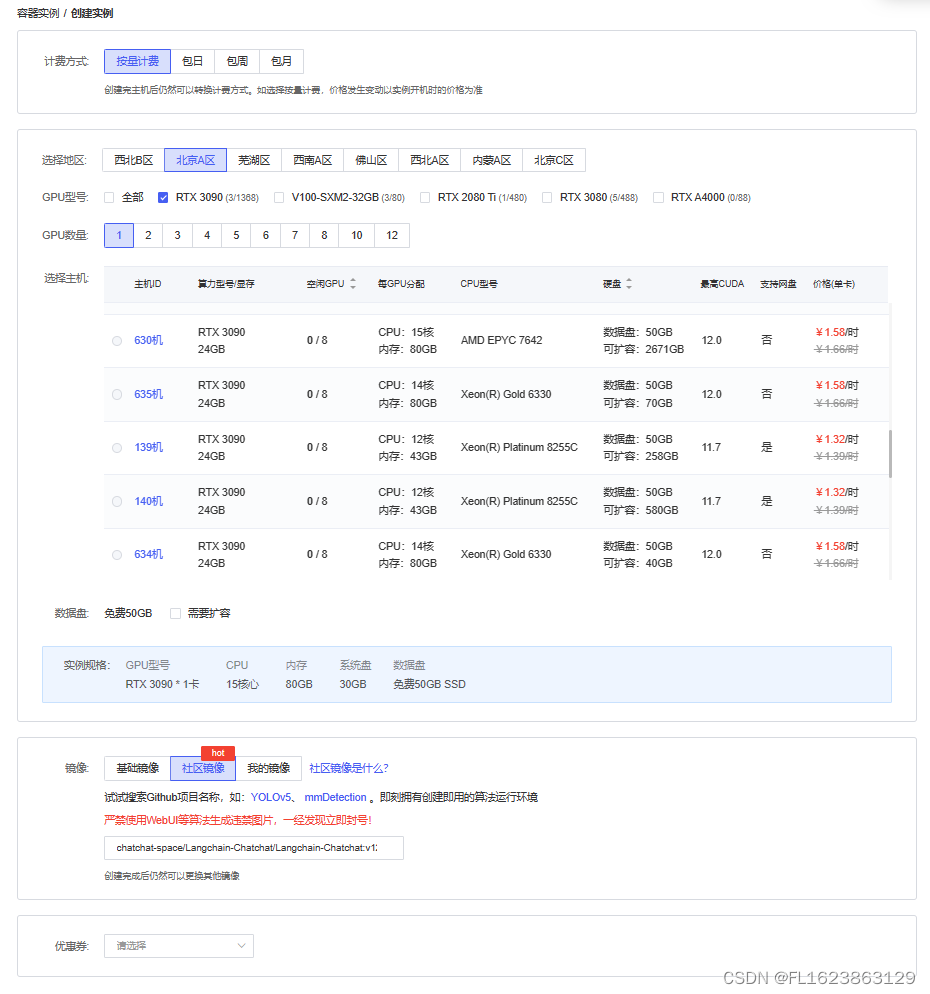Image resolution: width=930 pixels, height=994 pixels.
Task: Enable the RTX 2080 Ti GPU checkbox
Action: pyautogui.click(x=424, y=197)
